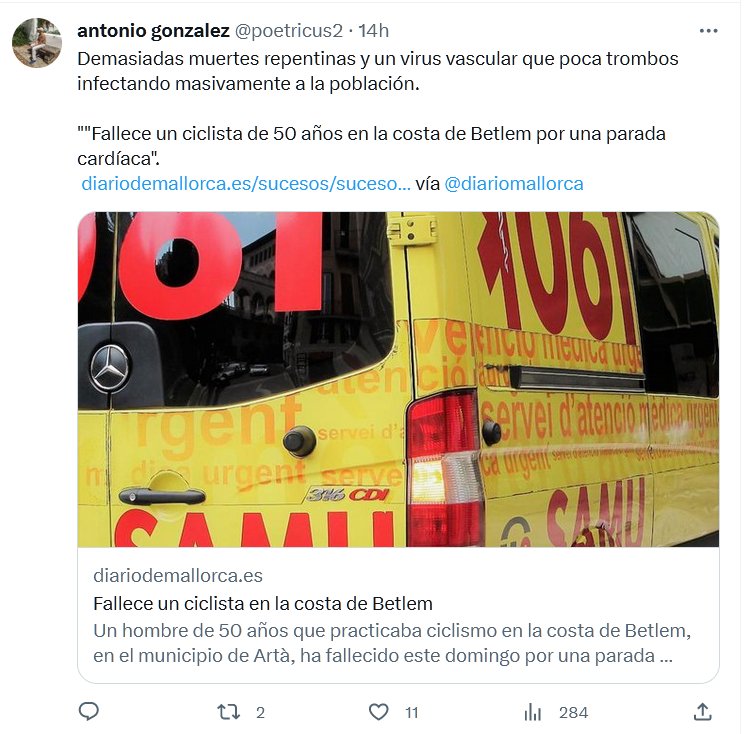Screen dimensions: 752x734
Task: Click card headline Fallece un ciclista
Action: pyautogui.click(x=263, y=604)
